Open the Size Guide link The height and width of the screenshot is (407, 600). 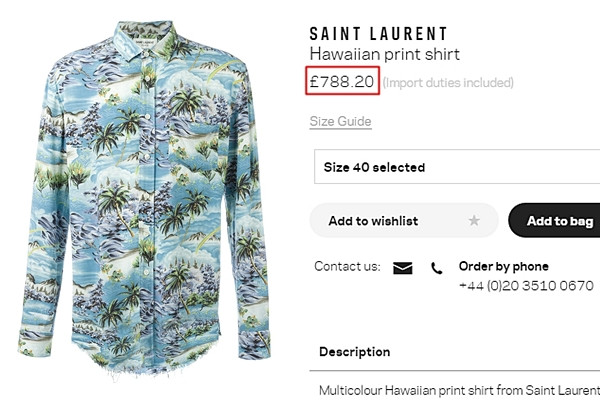340,122
